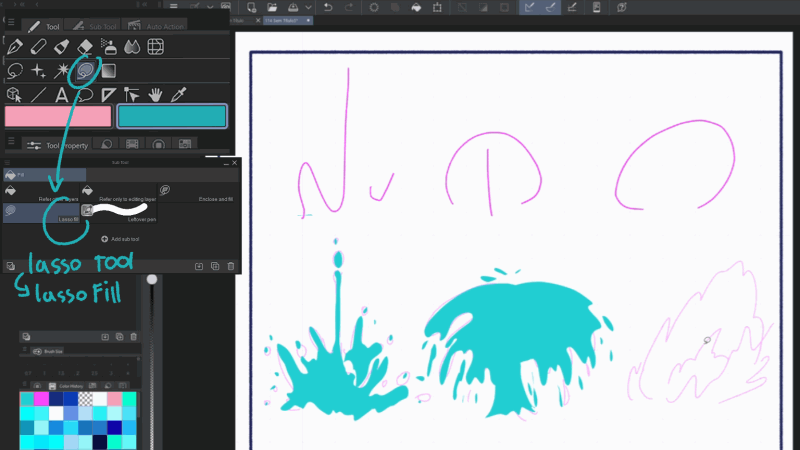The image size is (800, 450).
Task: Click the Clear sun-shaped toolbar icon
Action: [374, 7]
